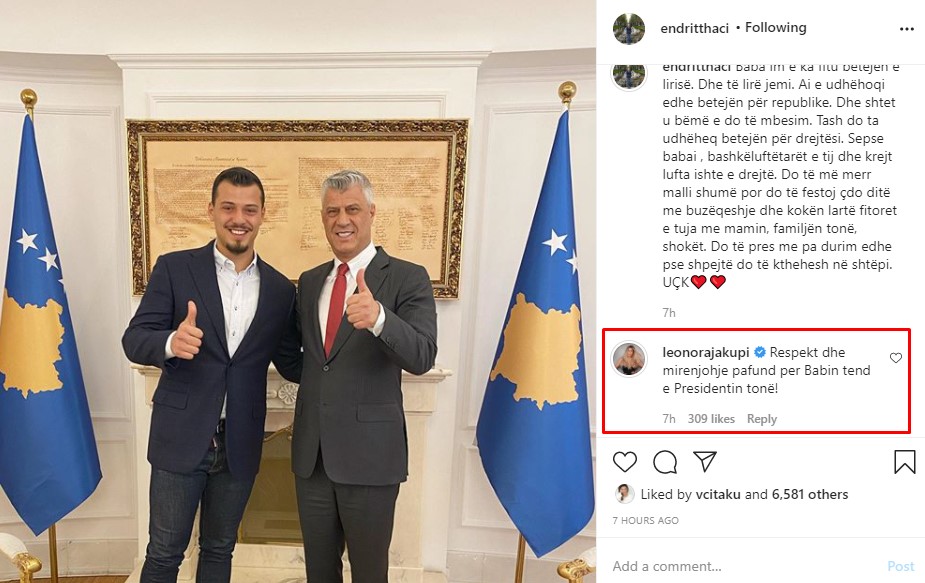Show the 6,581 others who liked
This screenshot has width=925, height=583.
(810, 494)
